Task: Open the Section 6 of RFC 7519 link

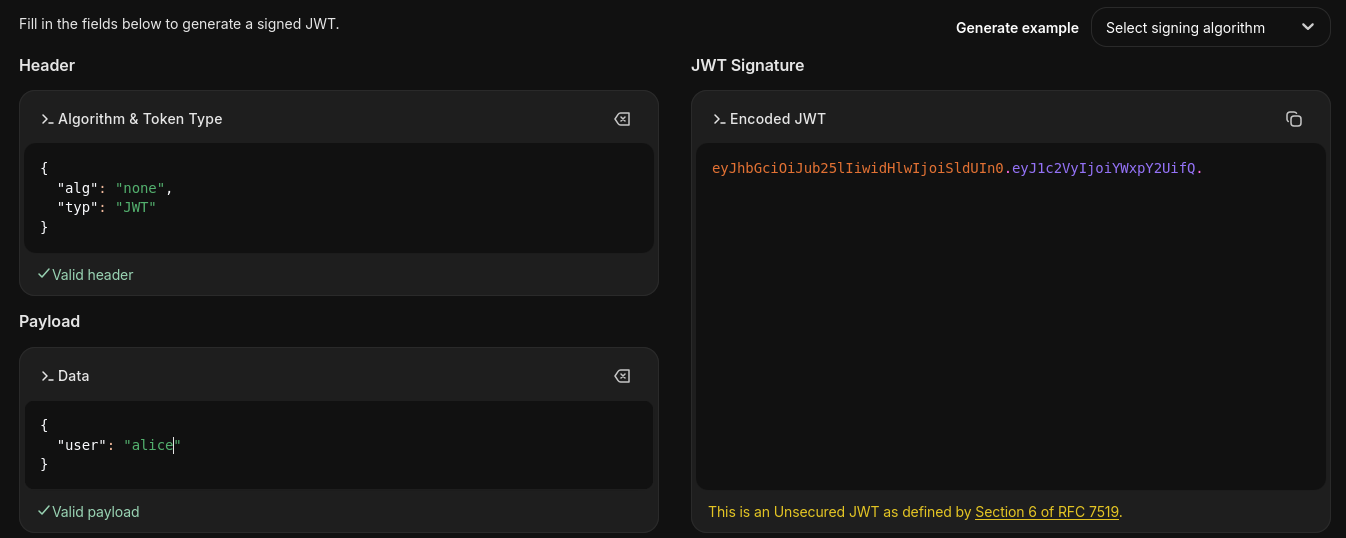Action: 1047,511
